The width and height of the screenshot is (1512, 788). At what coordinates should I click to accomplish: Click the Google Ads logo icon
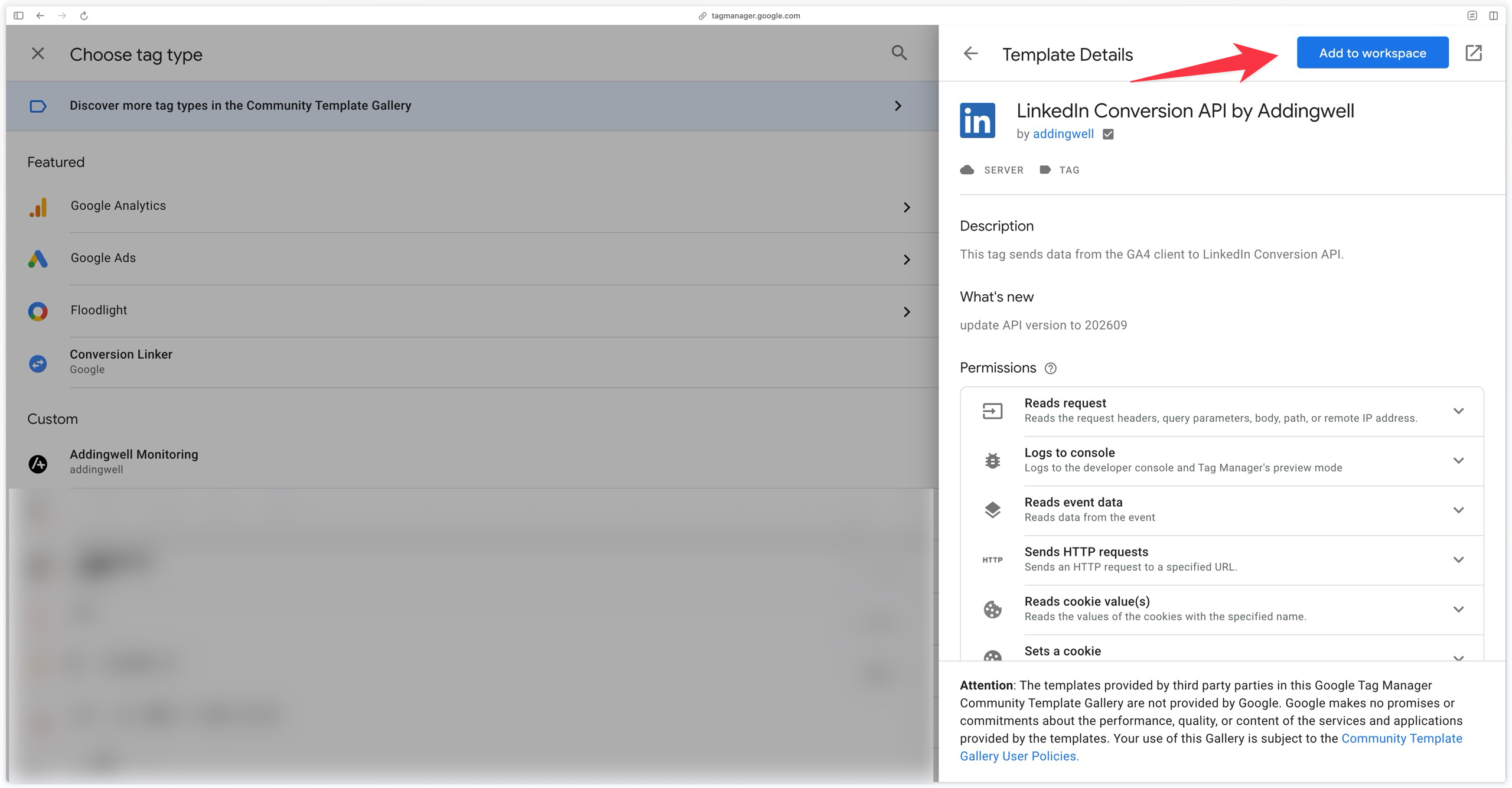pos(38,259)
